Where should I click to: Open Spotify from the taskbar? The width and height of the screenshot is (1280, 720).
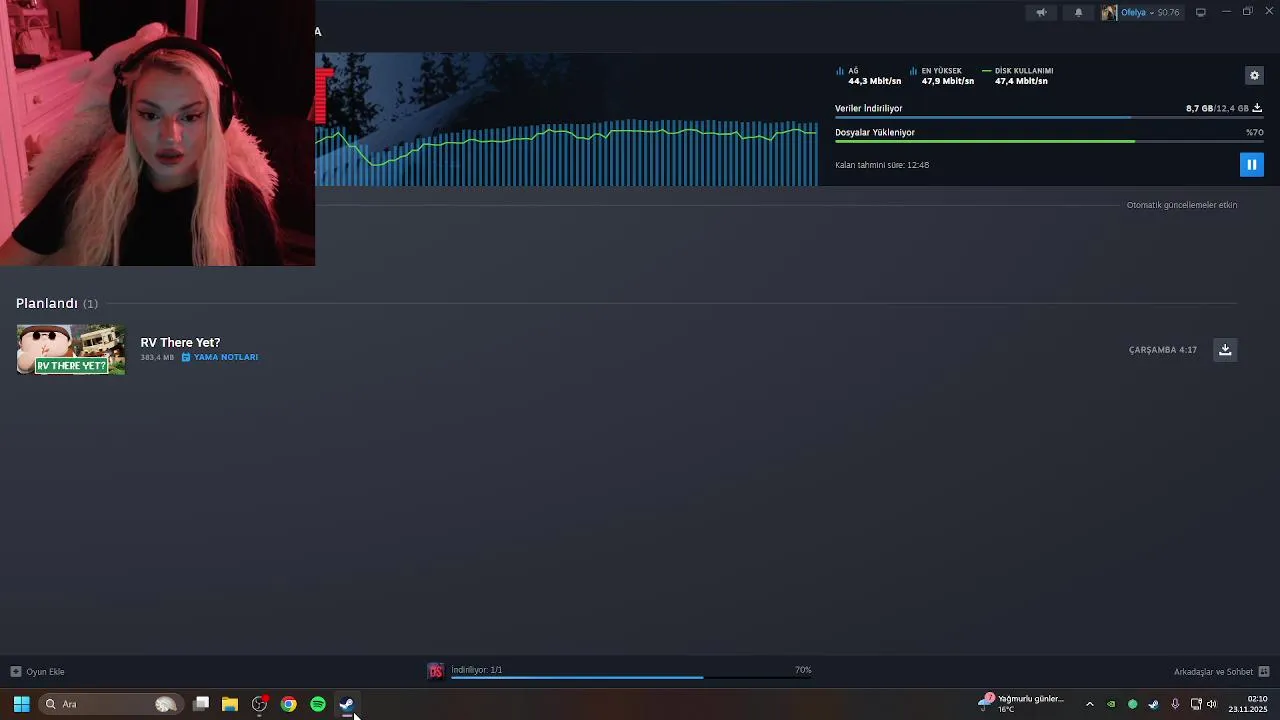click(x=318, y=704)
